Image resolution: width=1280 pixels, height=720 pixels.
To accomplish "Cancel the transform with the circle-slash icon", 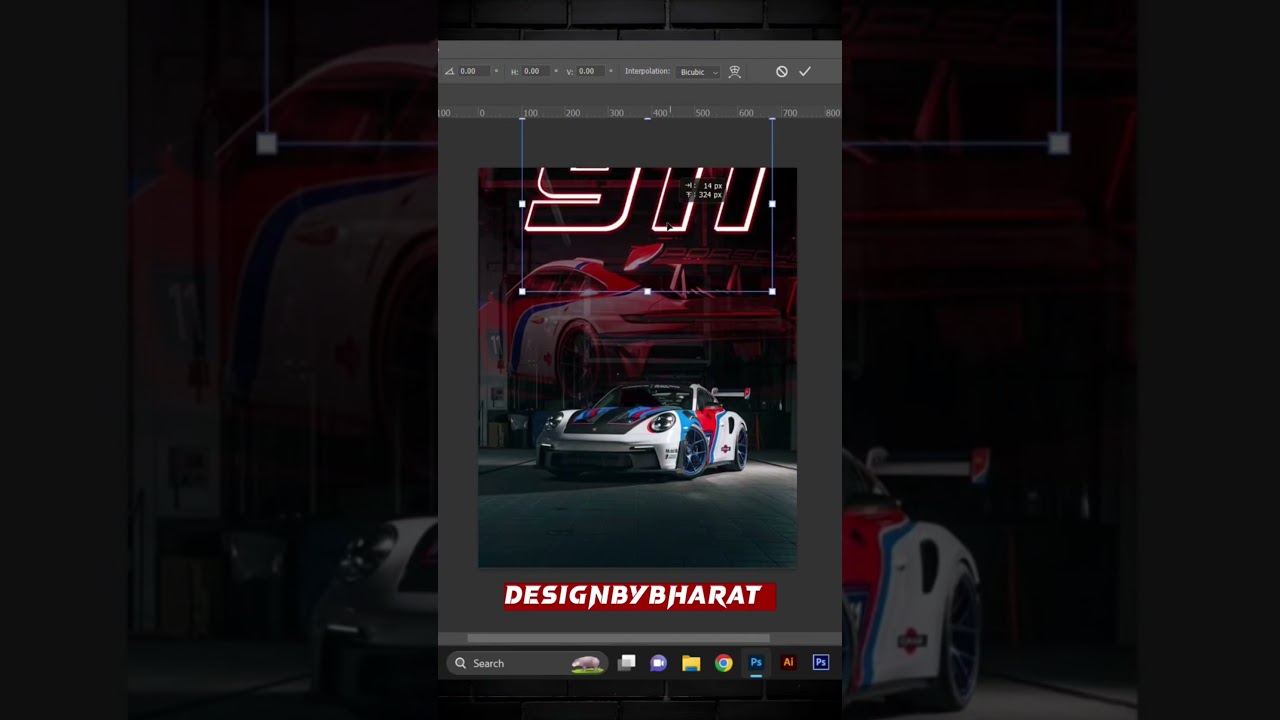I will (782, 71).
